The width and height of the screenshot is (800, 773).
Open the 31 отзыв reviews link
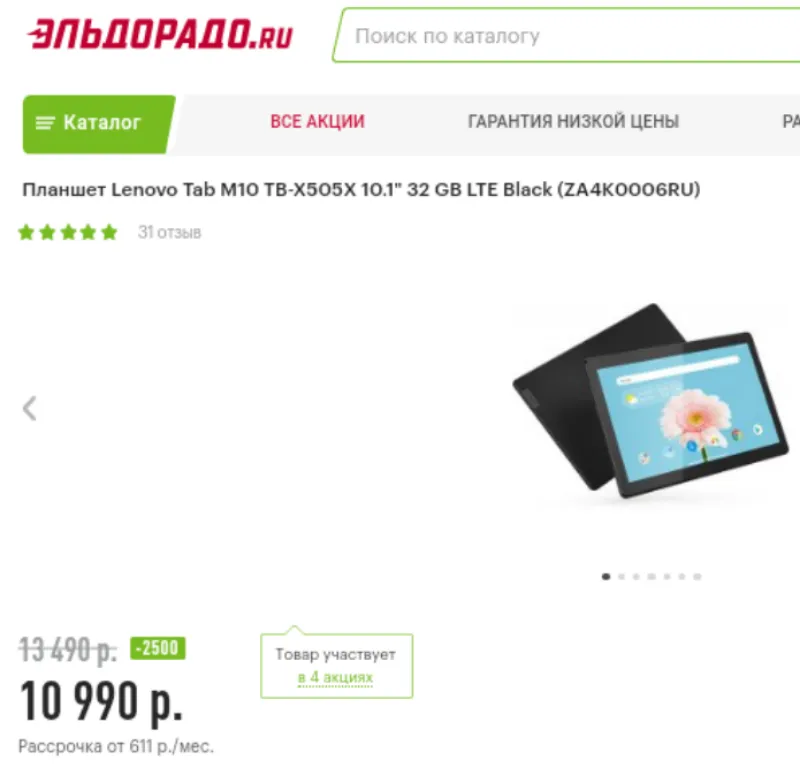(x=169, y=233)
